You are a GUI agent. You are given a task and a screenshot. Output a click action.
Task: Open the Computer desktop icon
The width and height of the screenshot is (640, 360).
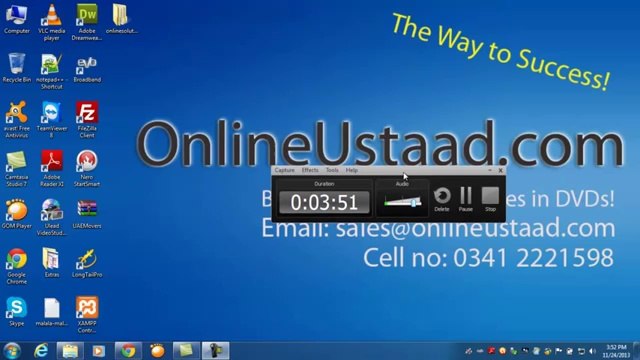coord(16,19)
